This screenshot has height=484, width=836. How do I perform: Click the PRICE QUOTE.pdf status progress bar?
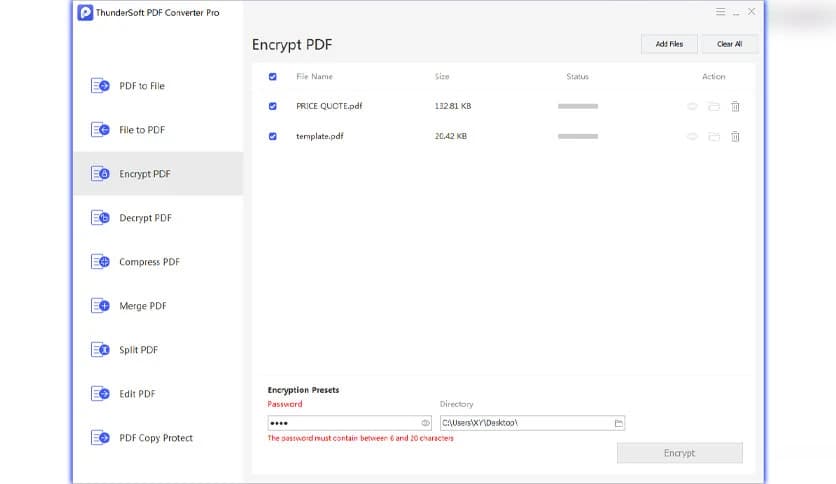point(577,106)
